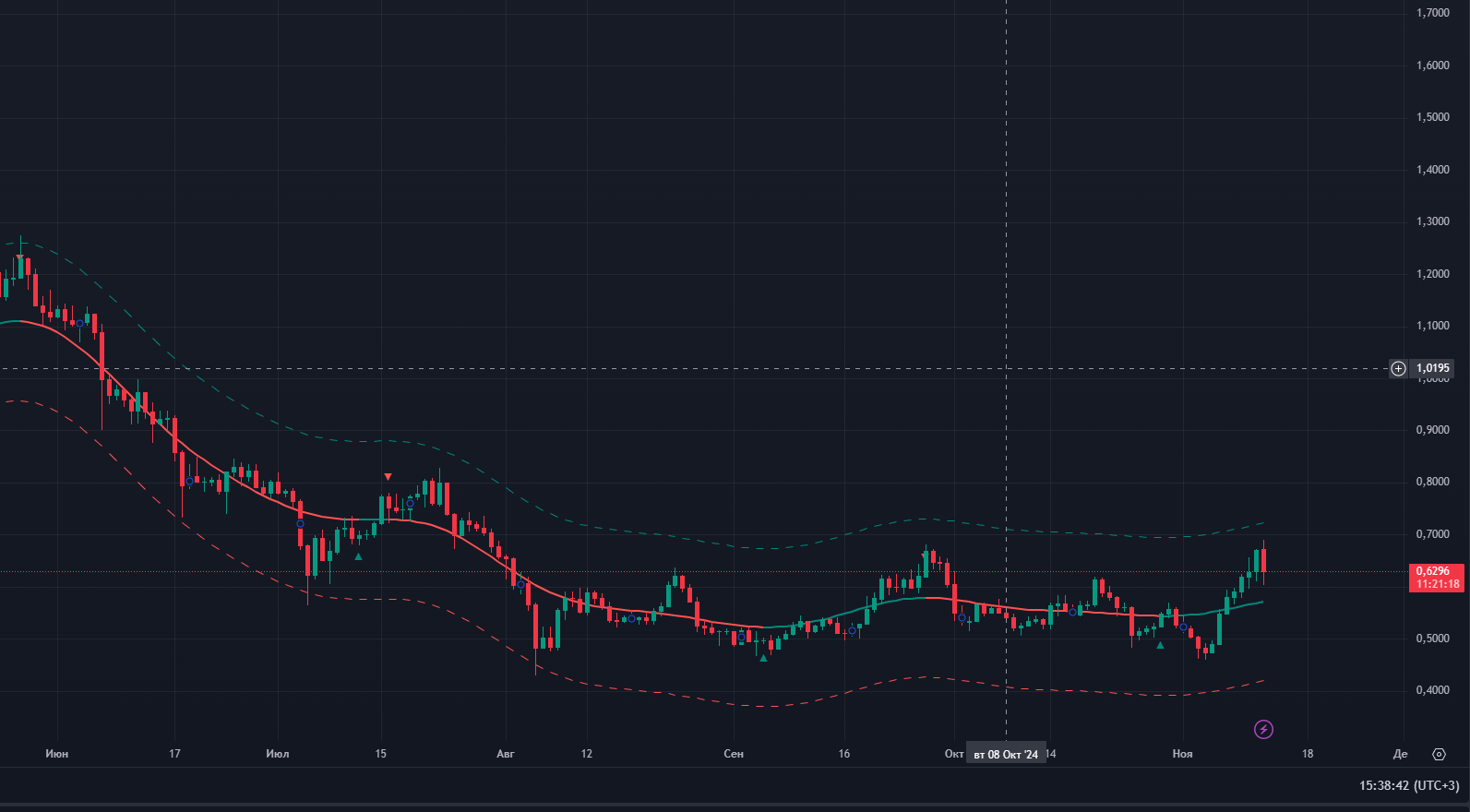
Task: Click the 1,4000 price scale label
Action: pos(1433,170)
